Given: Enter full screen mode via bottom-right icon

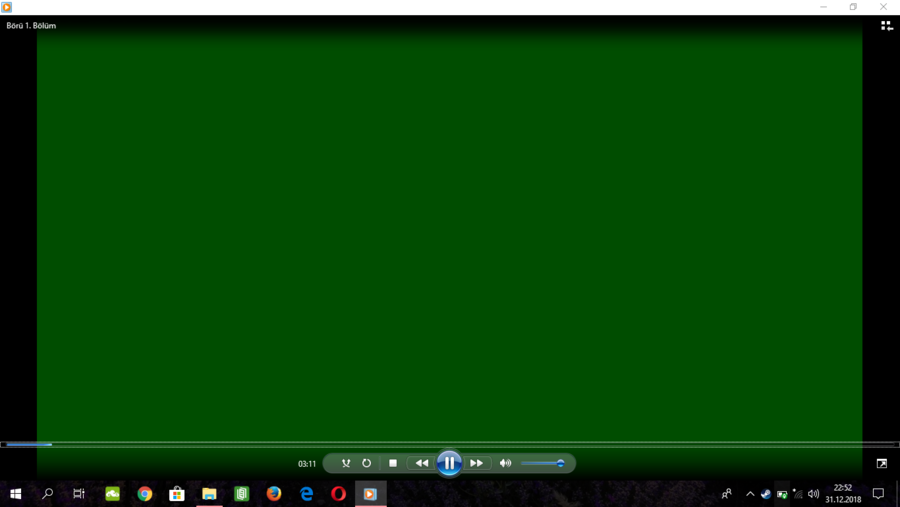Looking at the screenshot, I should [x=882, y=463].
